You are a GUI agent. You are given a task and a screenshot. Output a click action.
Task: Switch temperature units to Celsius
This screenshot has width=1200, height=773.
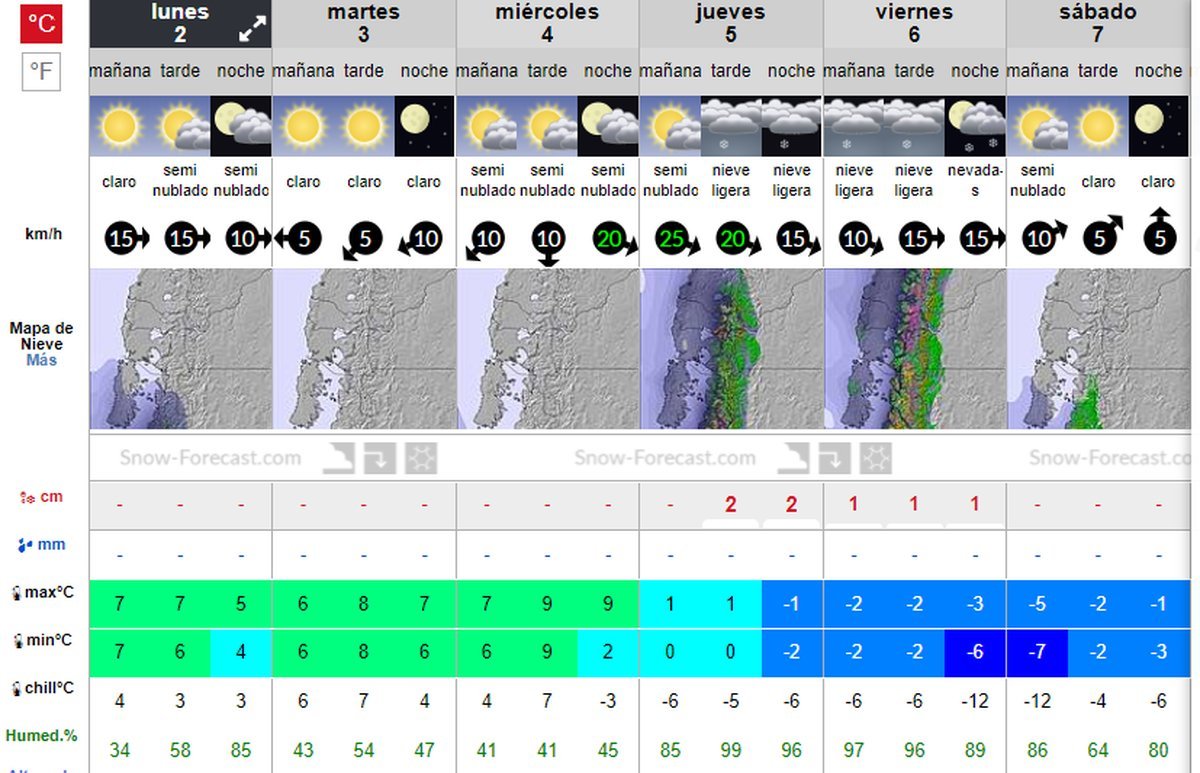(42, 22)
